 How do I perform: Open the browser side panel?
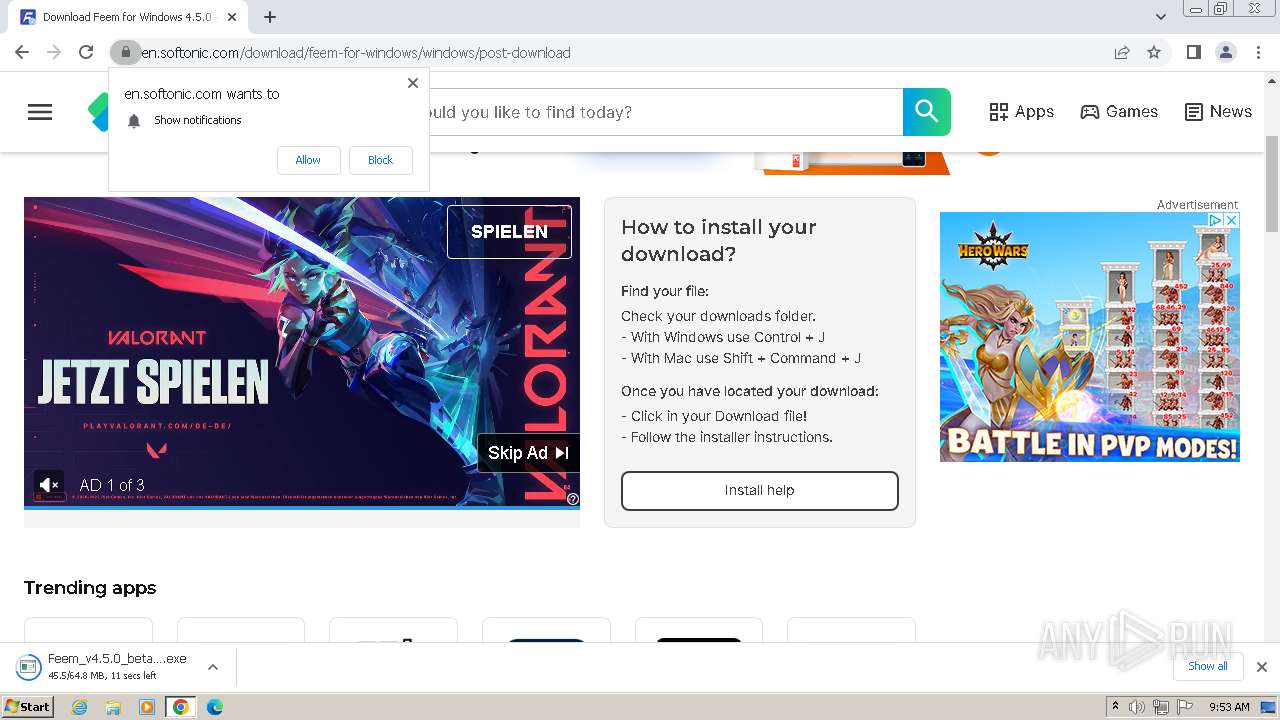[1193, 52]
